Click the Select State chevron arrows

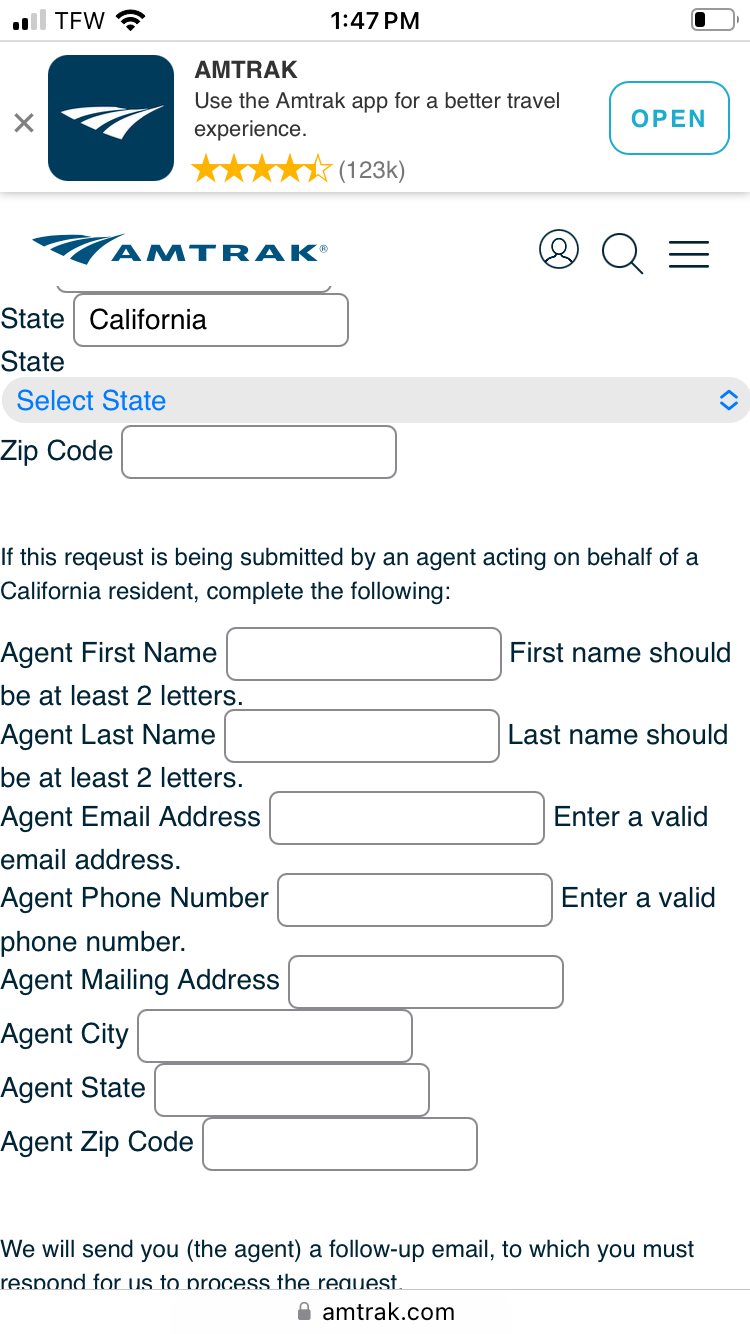pyautogui.click(x=729, y=400)
